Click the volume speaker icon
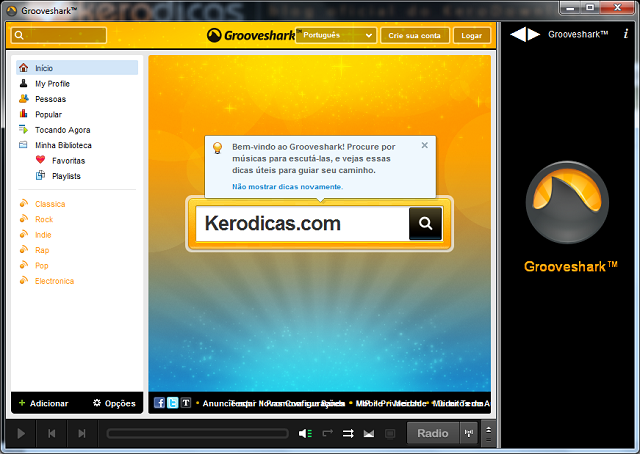640x454 pixels. coord(305,433)
